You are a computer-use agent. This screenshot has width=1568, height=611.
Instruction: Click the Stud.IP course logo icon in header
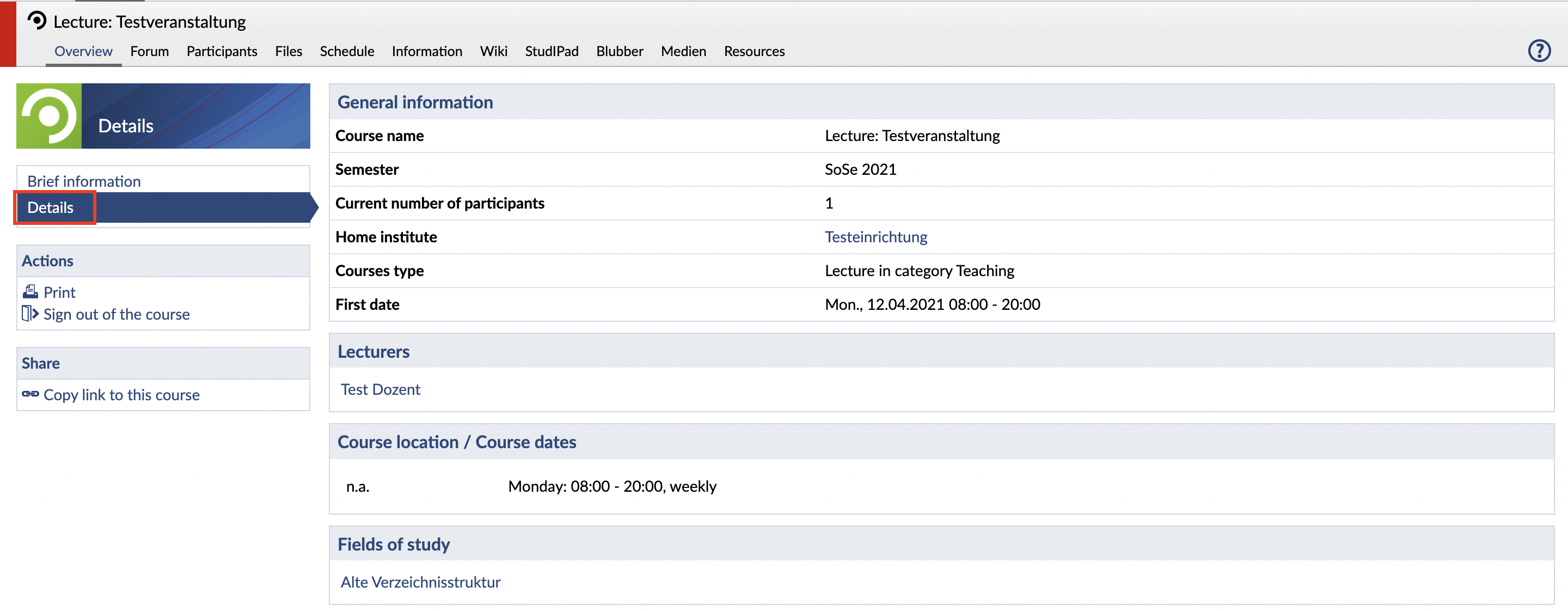click(x=37, y=21)
